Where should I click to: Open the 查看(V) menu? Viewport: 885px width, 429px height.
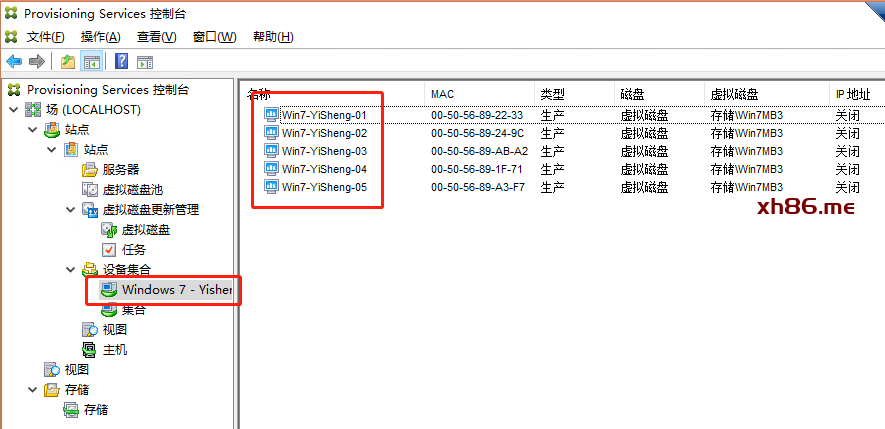click(x=156, y=37)
